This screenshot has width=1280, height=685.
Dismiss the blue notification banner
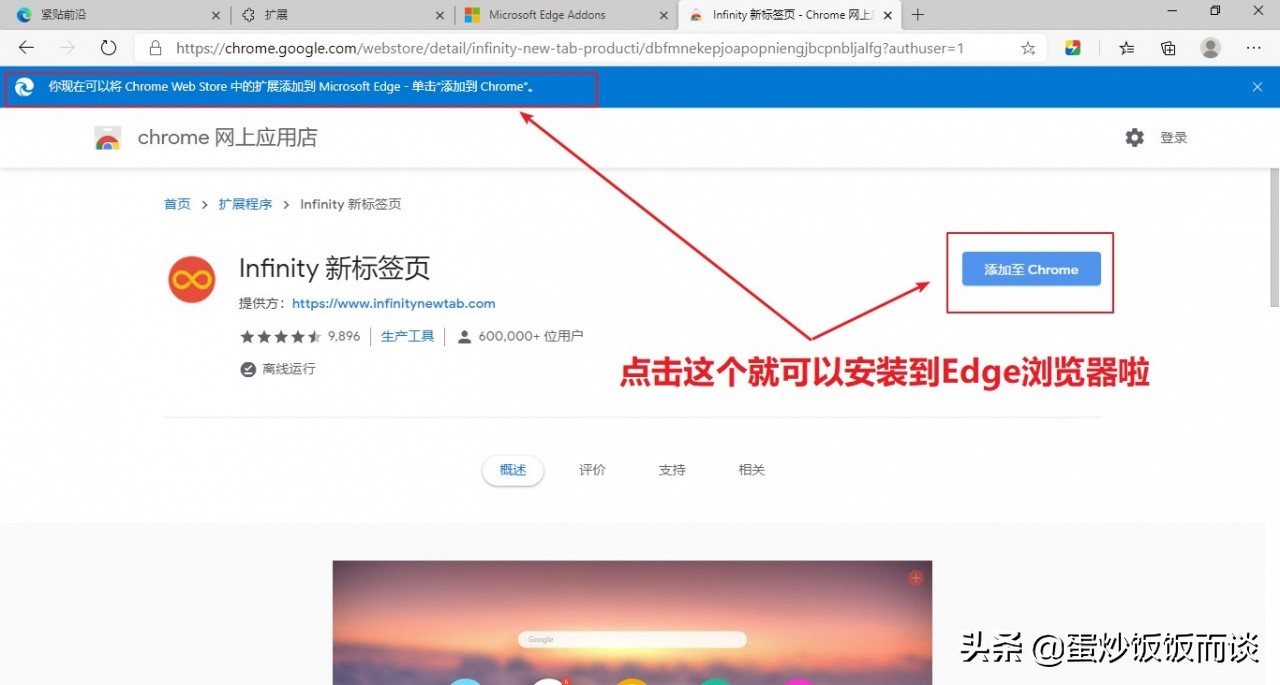click(1257, 87)
